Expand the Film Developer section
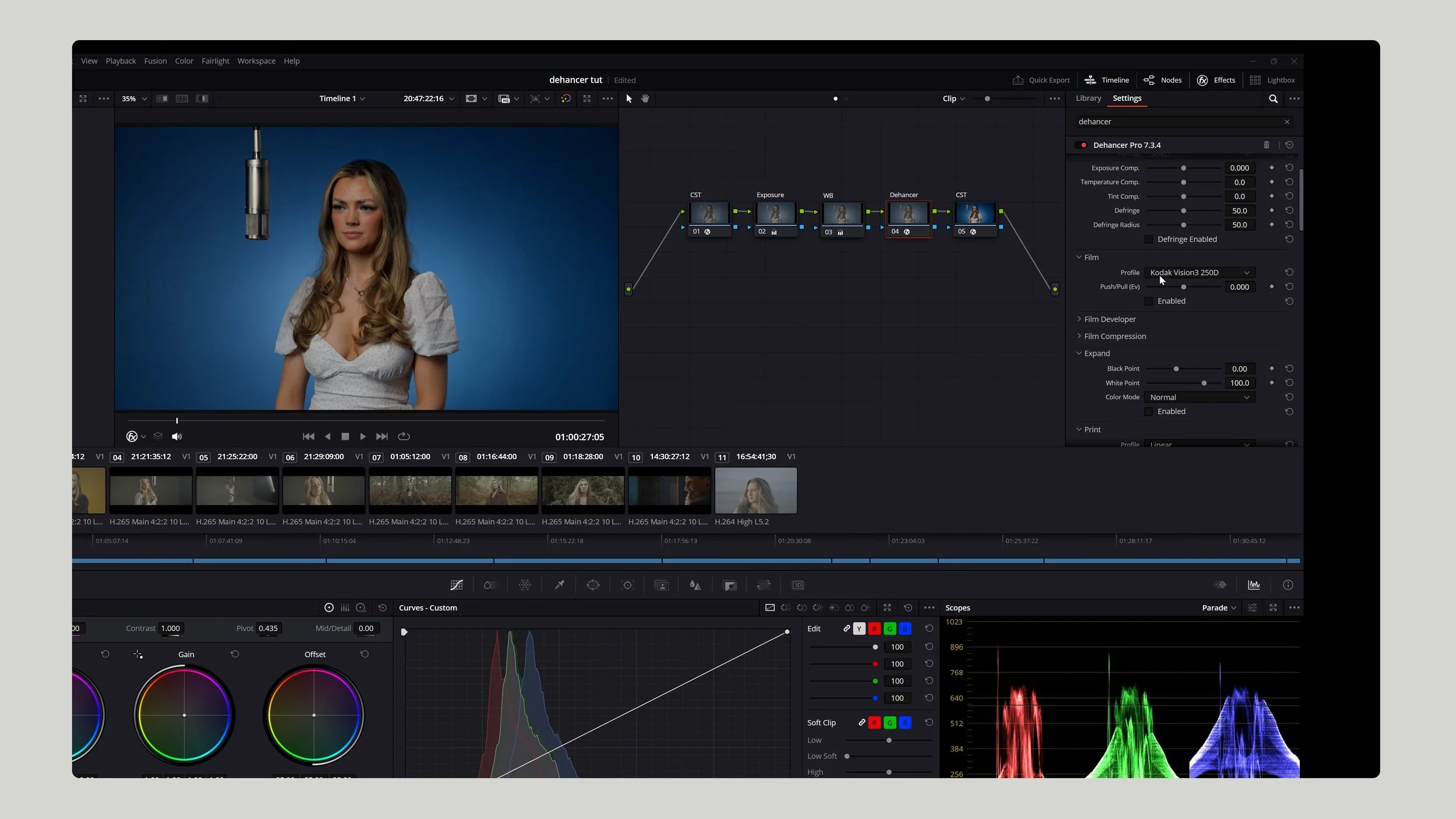 [1109, 319]
